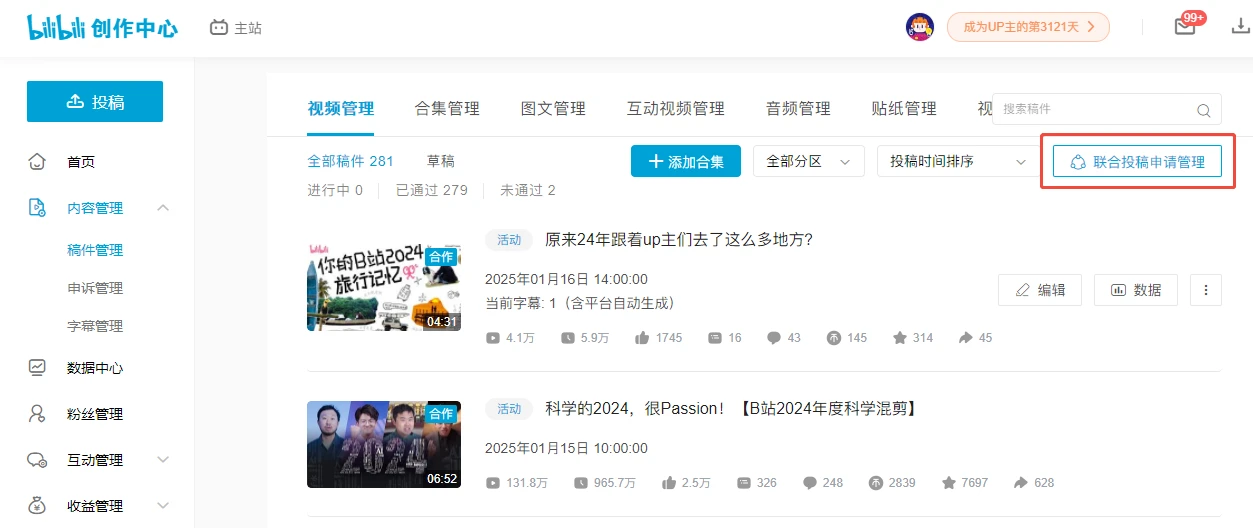Click the blue 投稿 upload button
This screenshot has height=528, width=1253.
pyautogui.click(x=95, y=102)
